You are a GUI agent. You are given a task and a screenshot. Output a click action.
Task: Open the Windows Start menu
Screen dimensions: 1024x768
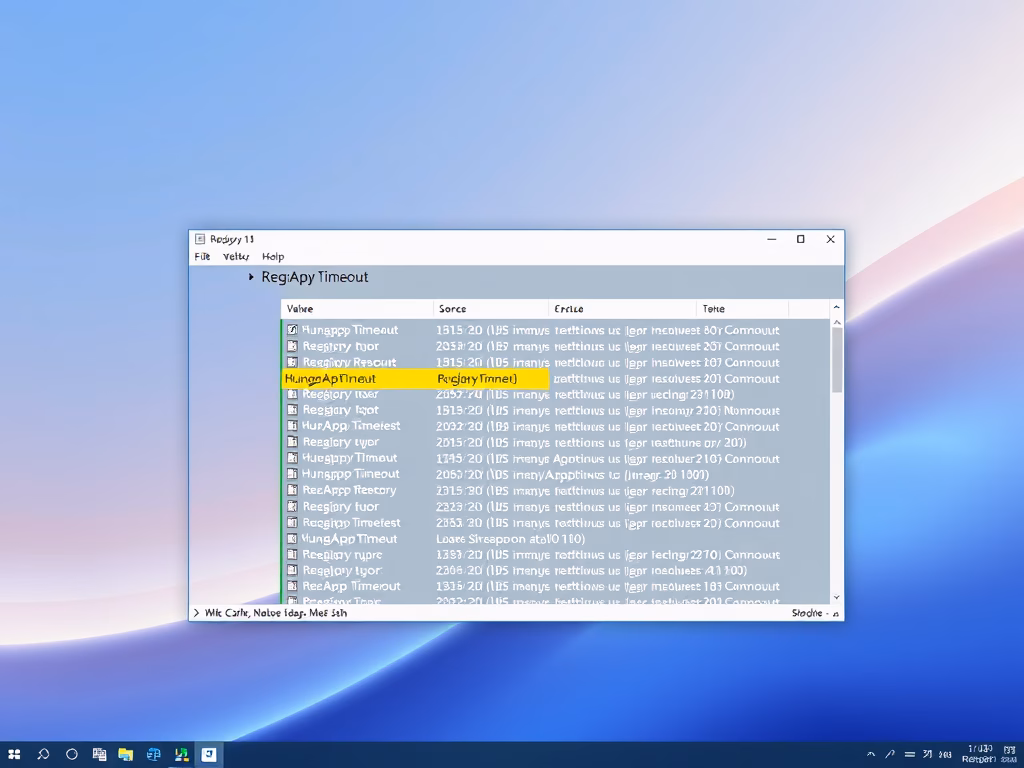(15, 755)
